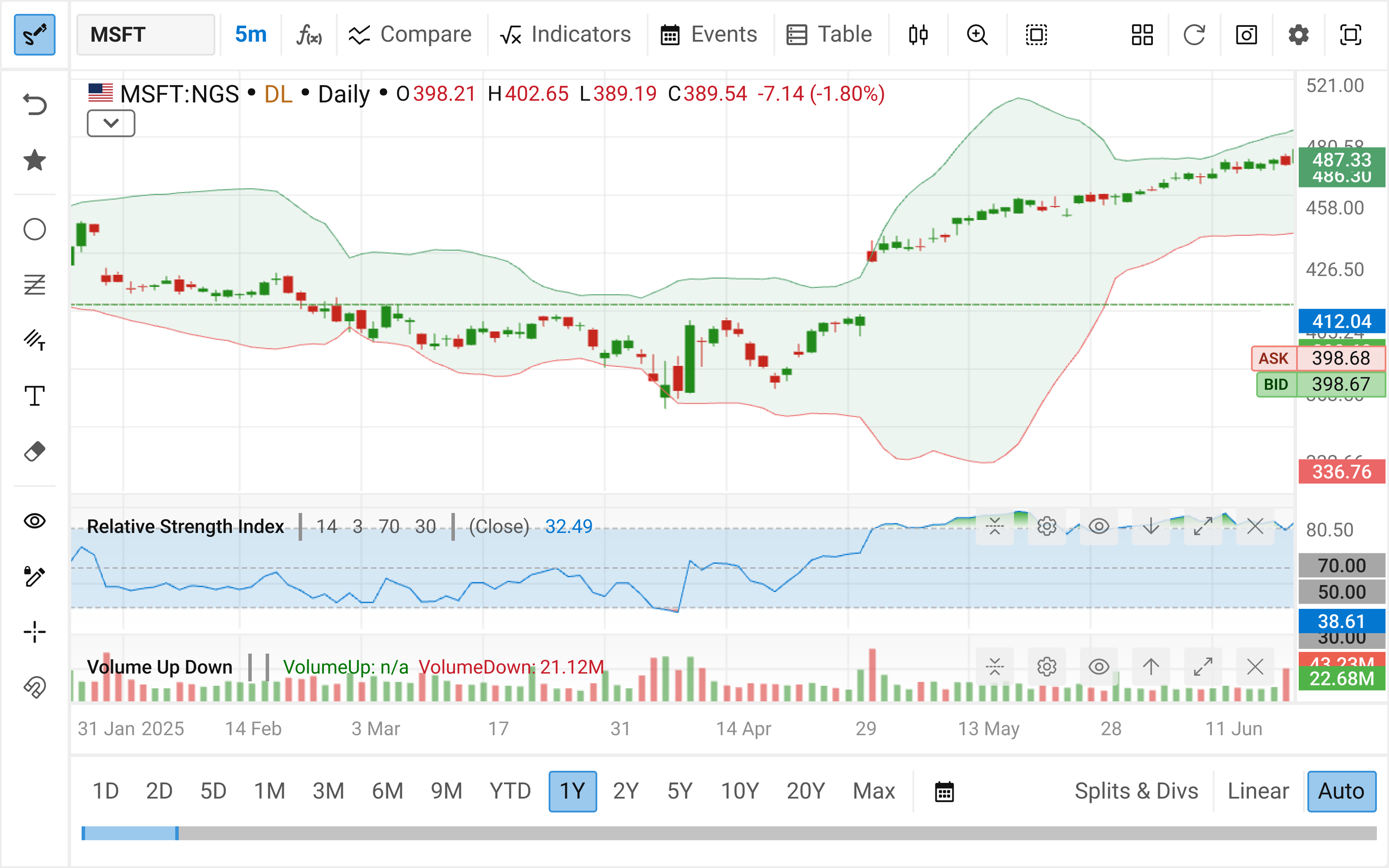Select the 2D time range

(160, 791)
